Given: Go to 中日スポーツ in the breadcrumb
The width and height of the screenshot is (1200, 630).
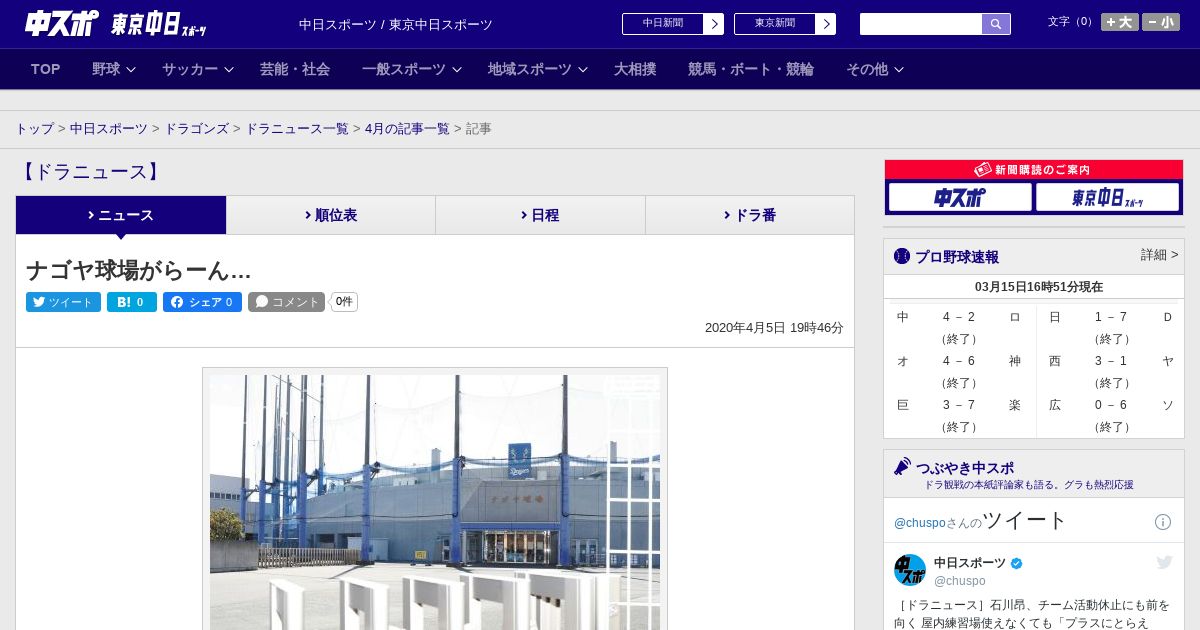Looking at the screenshot, I should [109, 129].
